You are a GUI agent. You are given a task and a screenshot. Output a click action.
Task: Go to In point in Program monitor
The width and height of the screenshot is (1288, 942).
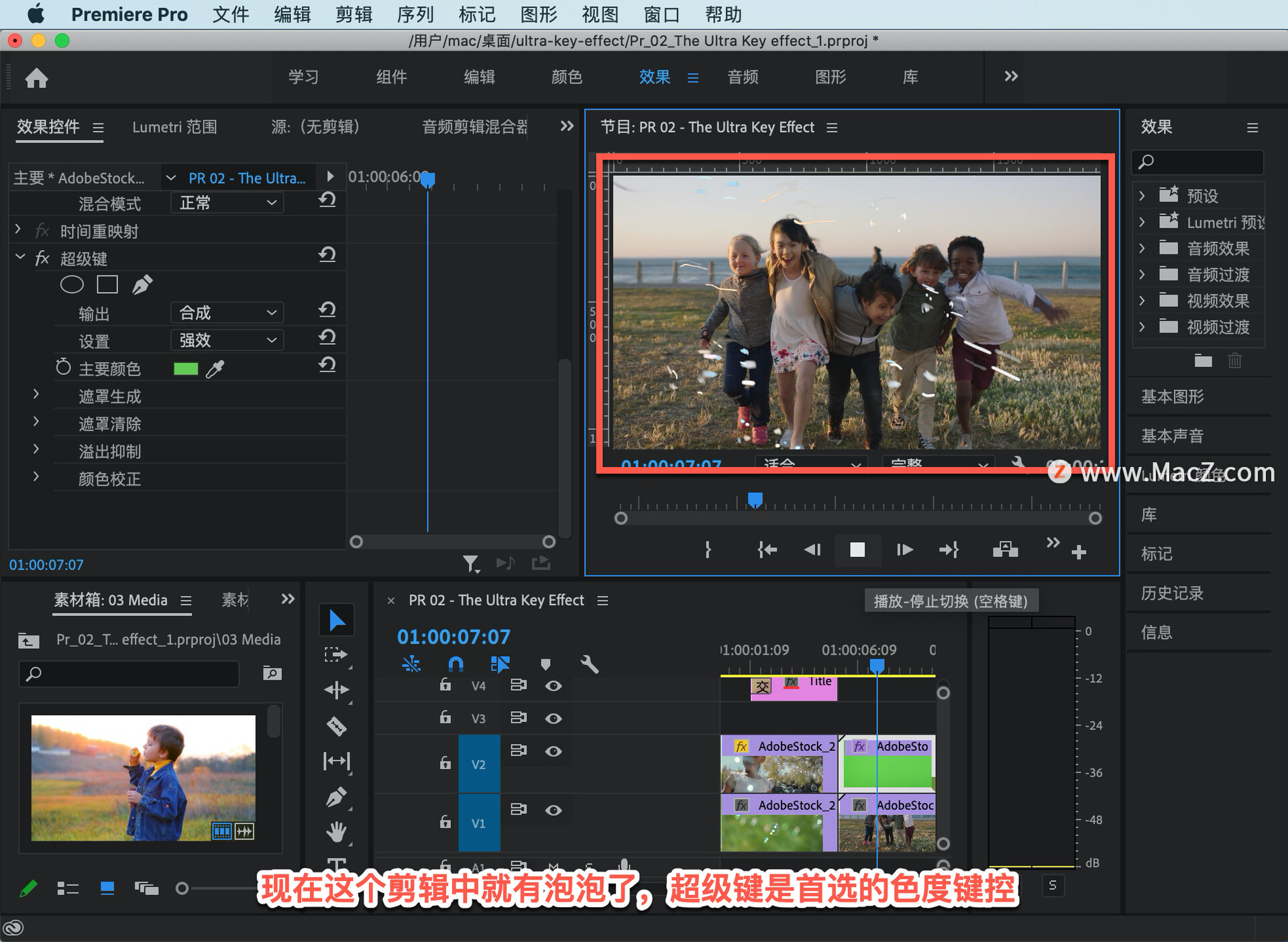767,550
